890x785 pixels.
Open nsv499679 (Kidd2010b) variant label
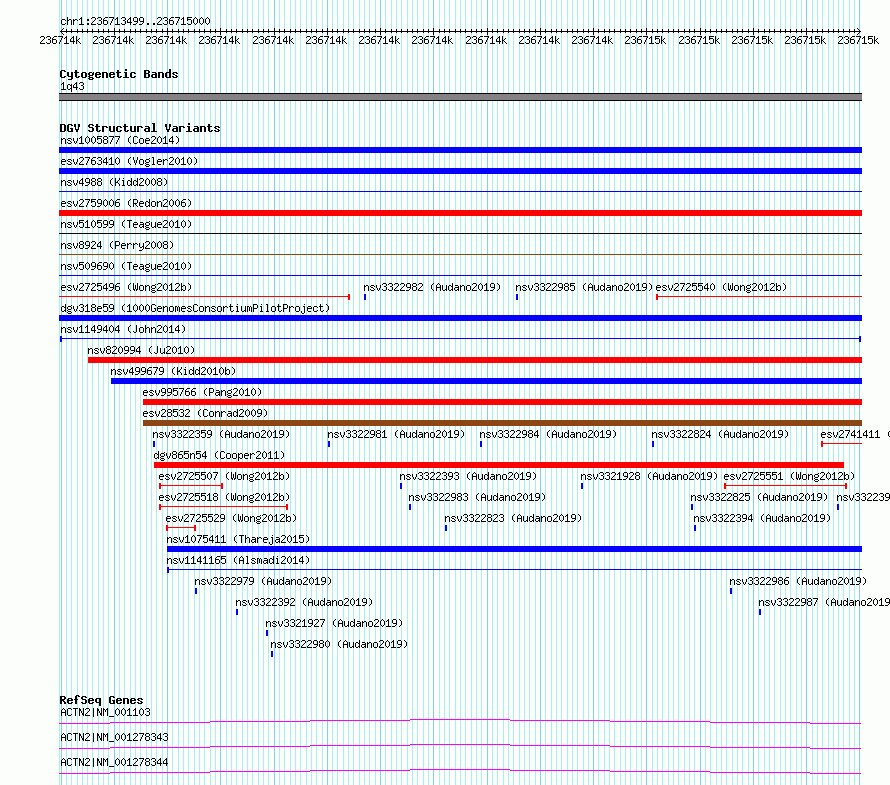tap(173, 371)
